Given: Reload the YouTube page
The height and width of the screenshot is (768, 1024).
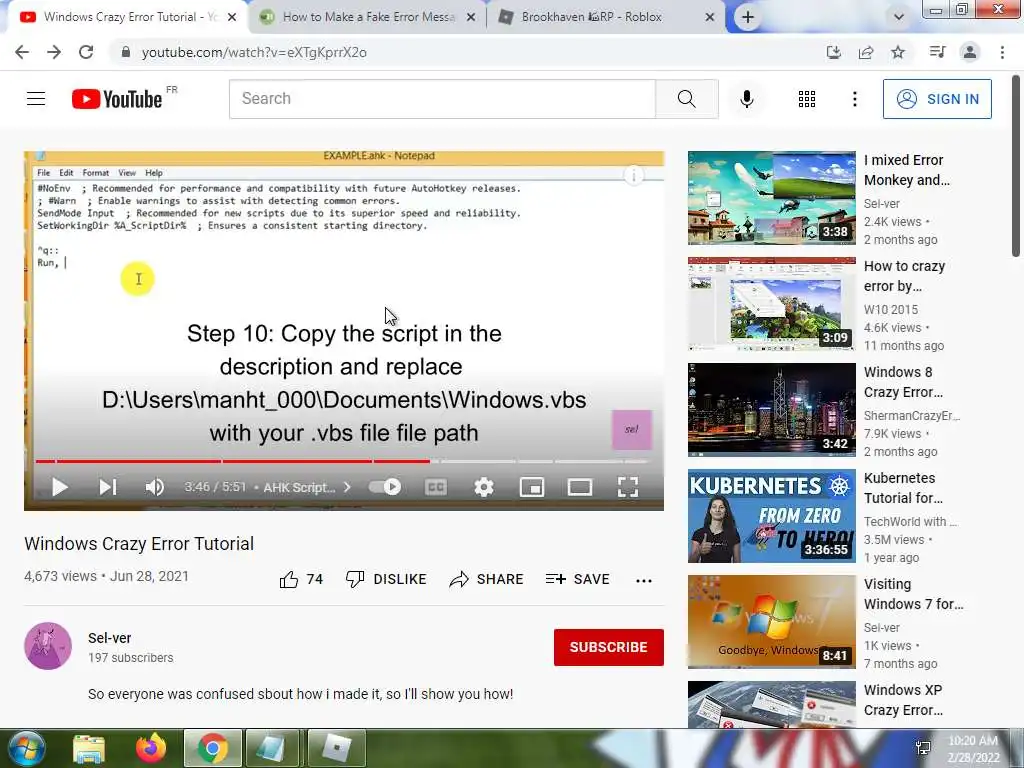Looking at the screenshot, I should [86, 52].
